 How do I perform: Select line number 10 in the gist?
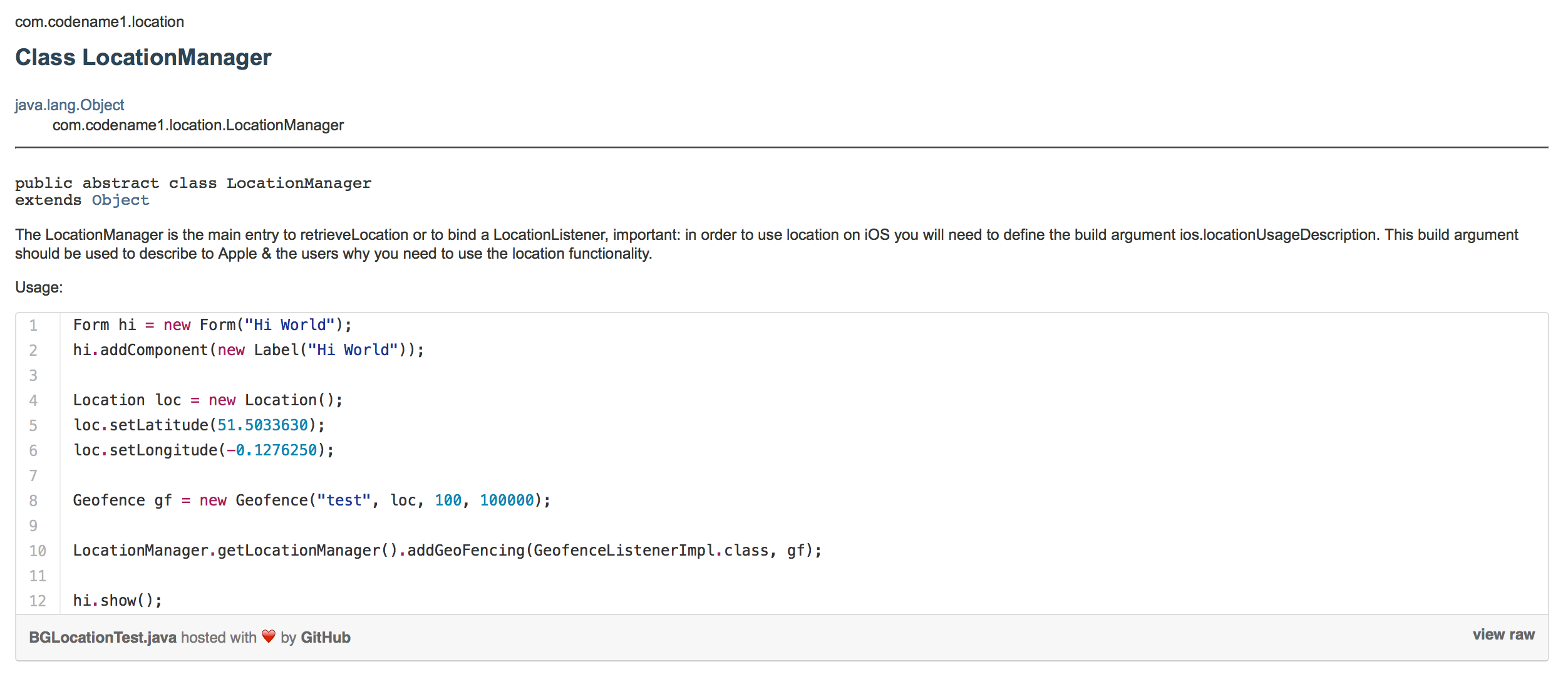coord(38,551)
